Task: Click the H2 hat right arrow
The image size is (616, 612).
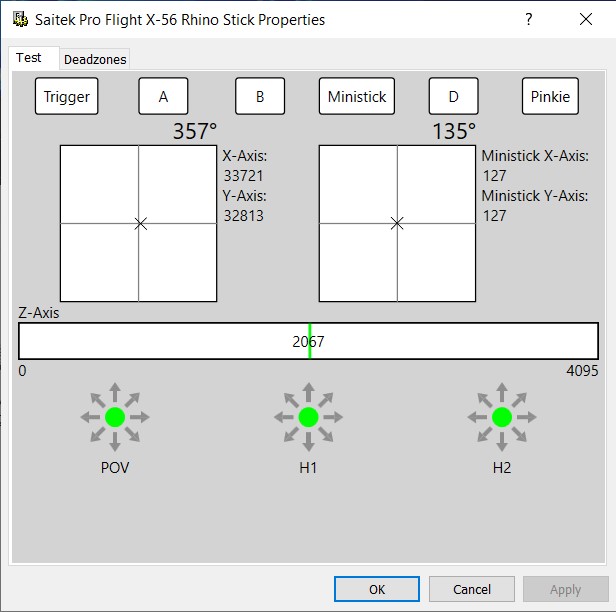Action: (x=526, y=417)
